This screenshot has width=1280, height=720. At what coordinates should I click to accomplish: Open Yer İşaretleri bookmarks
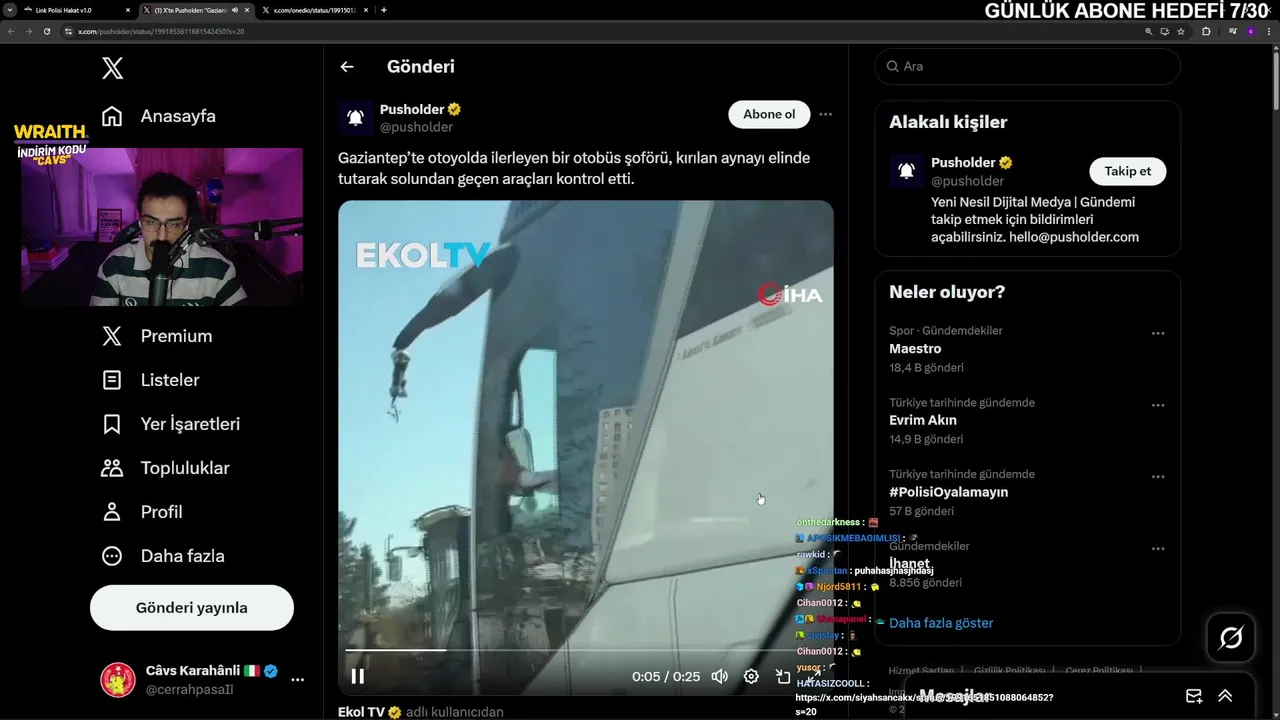(171, 424)
